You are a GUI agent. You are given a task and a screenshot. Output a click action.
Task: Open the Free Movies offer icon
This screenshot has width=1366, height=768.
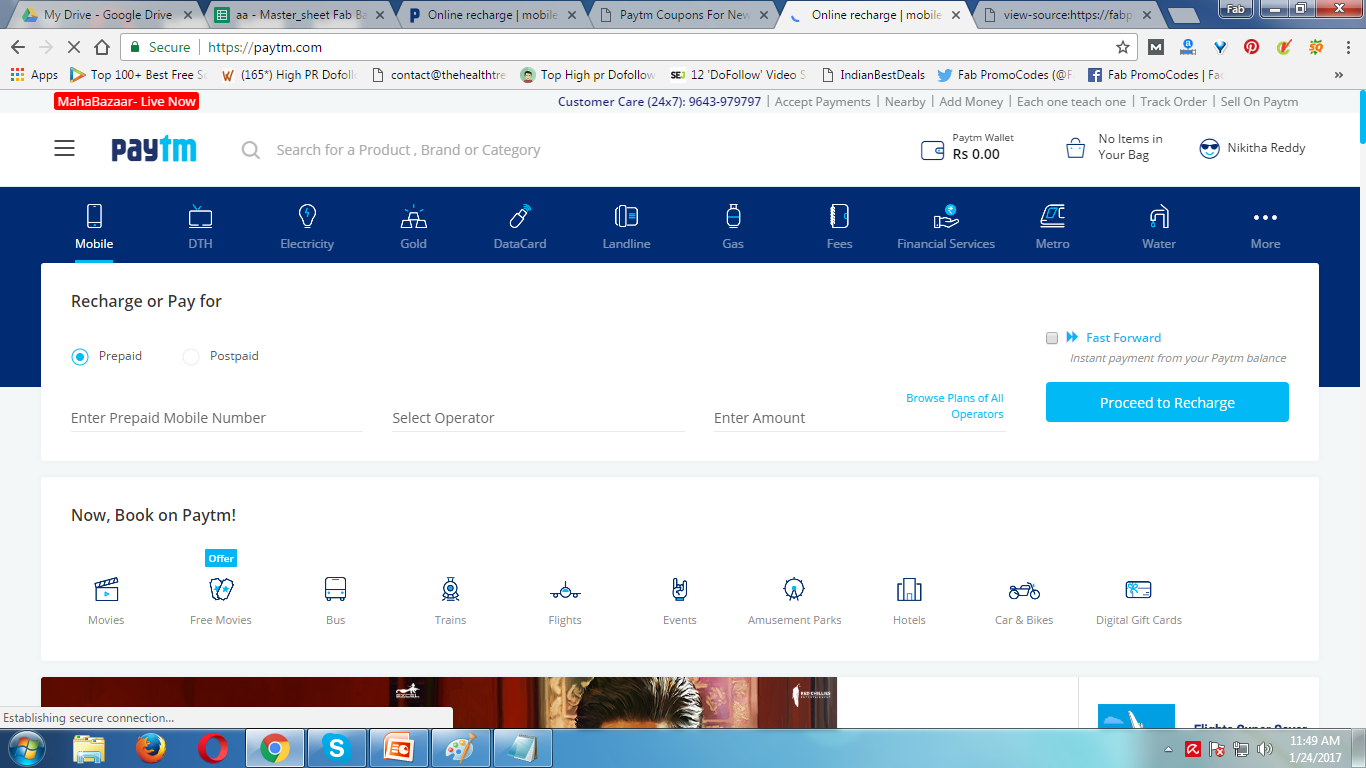pyautogui.click(x=221, y=589)
